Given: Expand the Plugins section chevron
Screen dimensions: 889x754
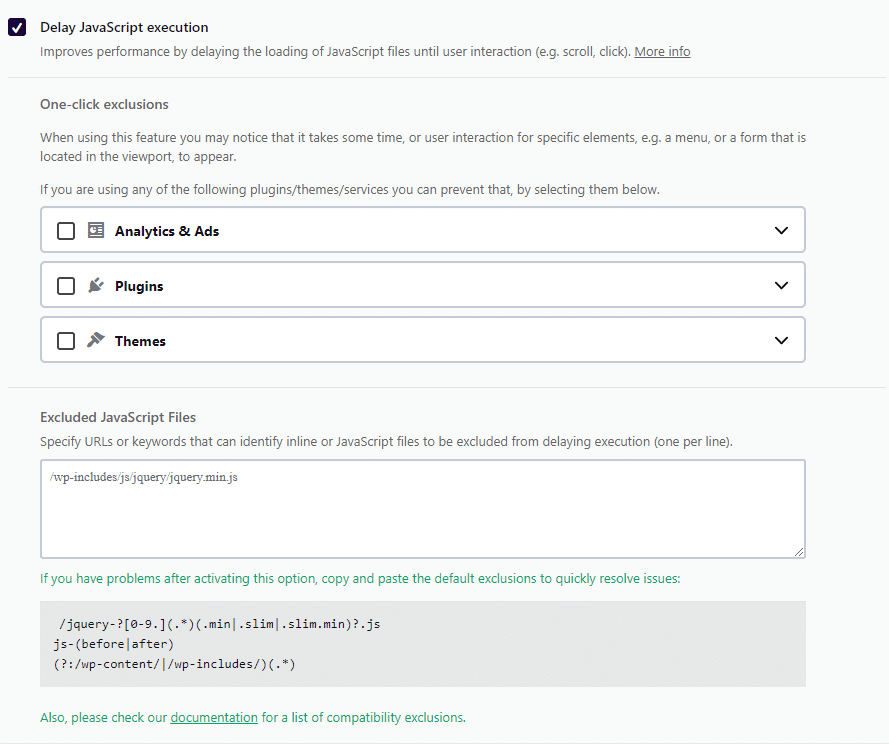Looking at the screenshot, I should pyautogui.click(x=781, y=285).
